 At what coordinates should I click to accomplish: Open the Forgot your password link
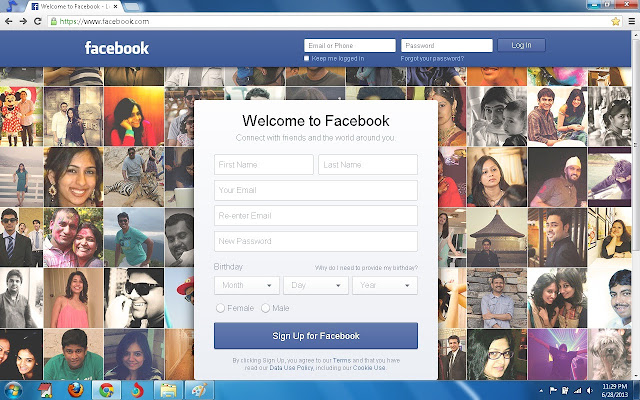432,58
